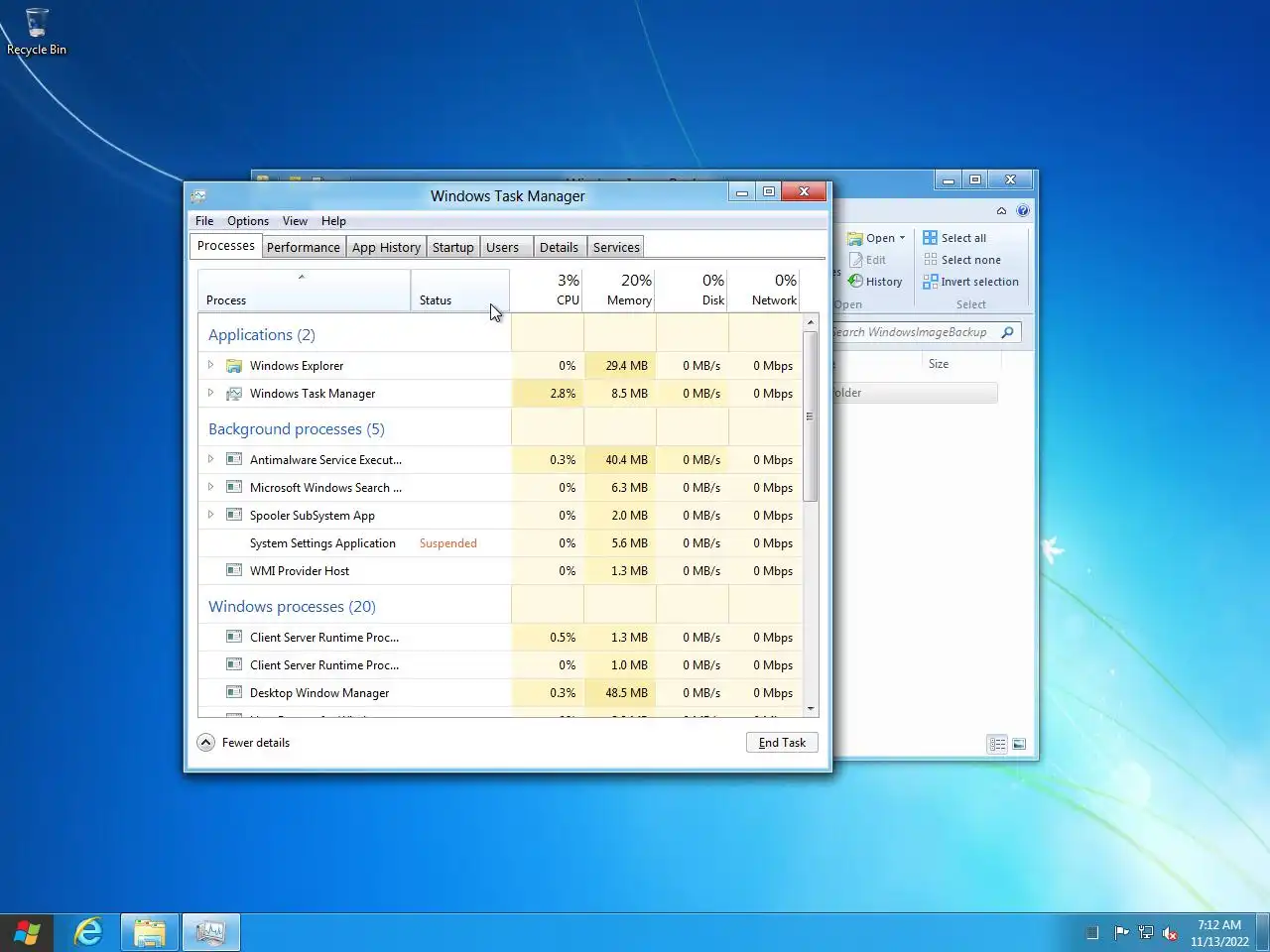
Task: Open the Action Center flag tray icon
Action: [x=1121, y=932]
